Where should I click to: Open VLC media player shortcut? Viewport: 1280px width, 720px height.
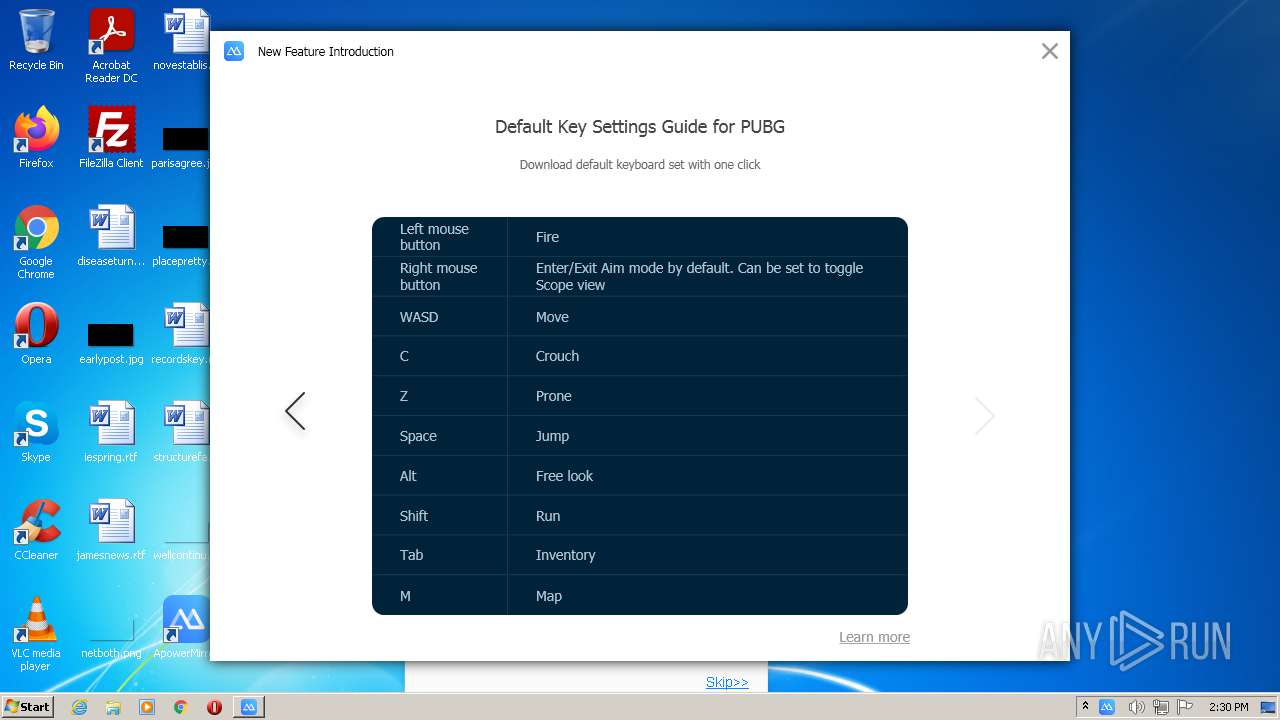click(36, 635)
